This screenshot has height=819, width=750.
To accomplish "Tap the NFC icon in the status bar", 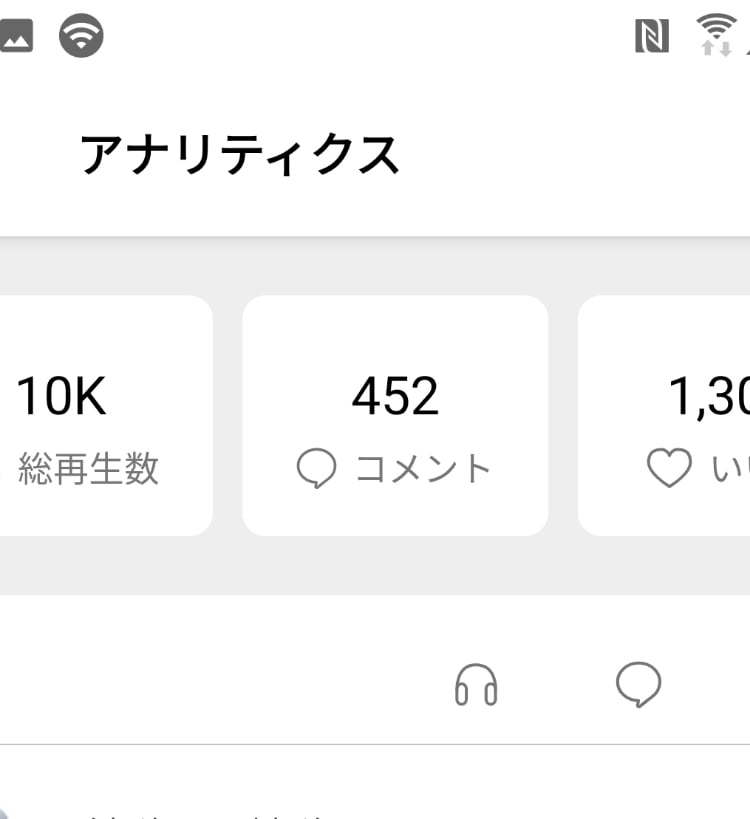I will pyautogui.click(x=652, y=36).
